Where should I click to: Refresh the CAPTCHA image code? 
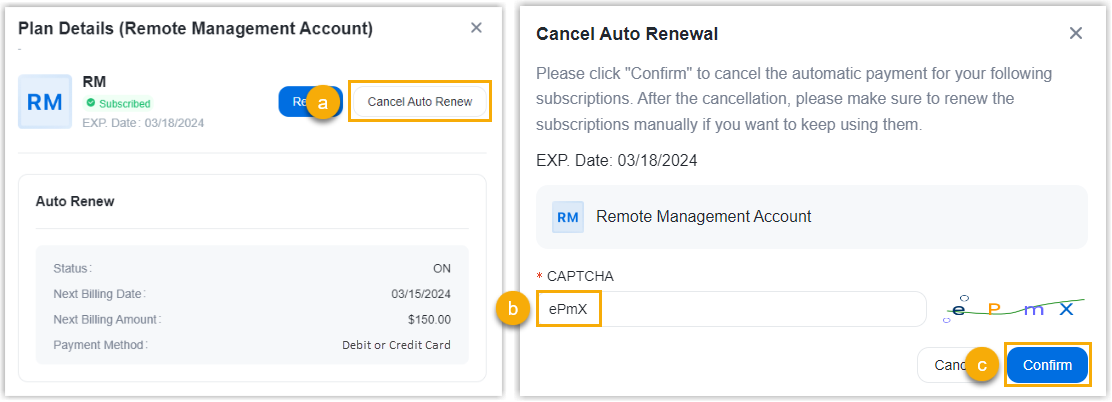[x=1011, y=309]
